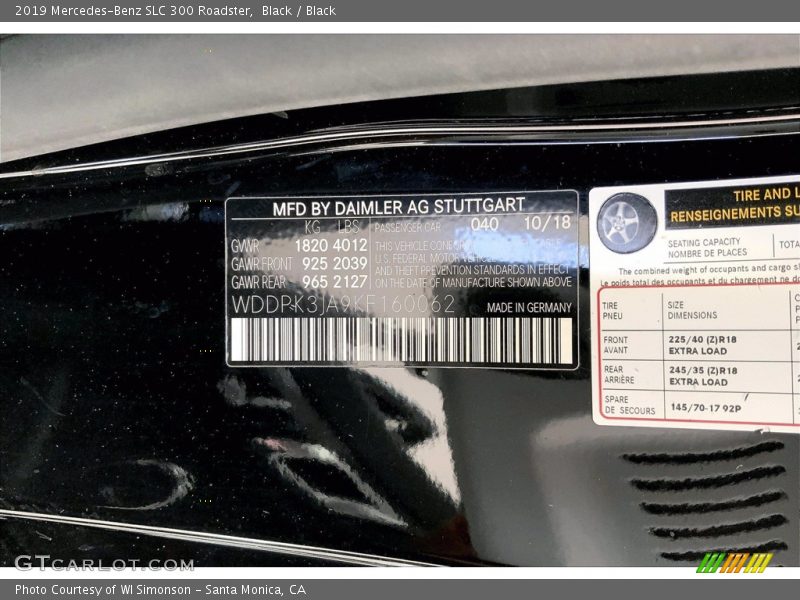Click the 'FRONT AVANT' row label
800x600 pixels.
(x=615, y=345)
